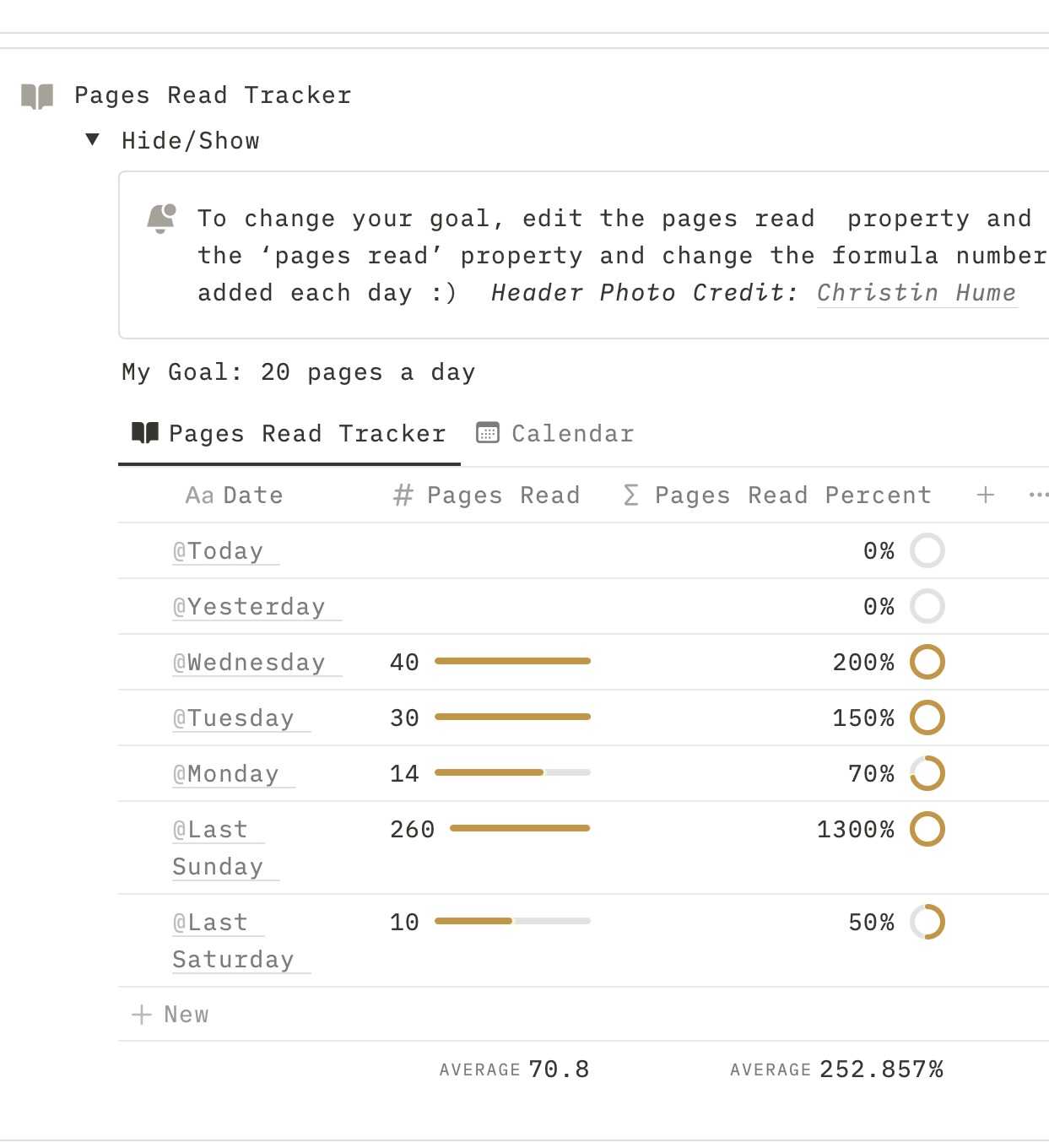Click the 1300% progress ring for Last Sunday
The height and width of the screenshot is (1148, 1049).
pyautogui.click(x=927, y=829)
